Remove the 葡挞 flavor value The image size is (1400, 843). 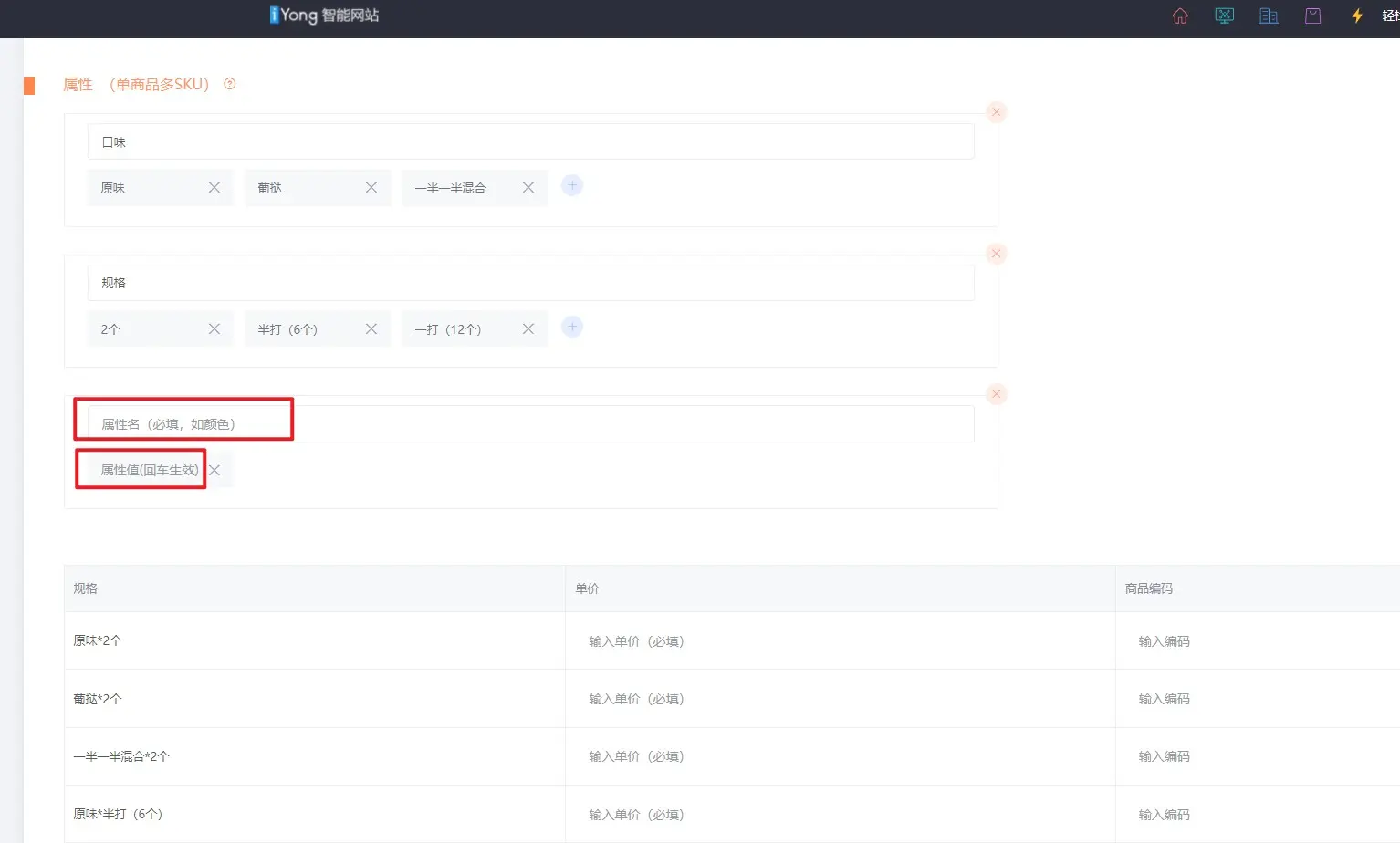pos(371,188)
